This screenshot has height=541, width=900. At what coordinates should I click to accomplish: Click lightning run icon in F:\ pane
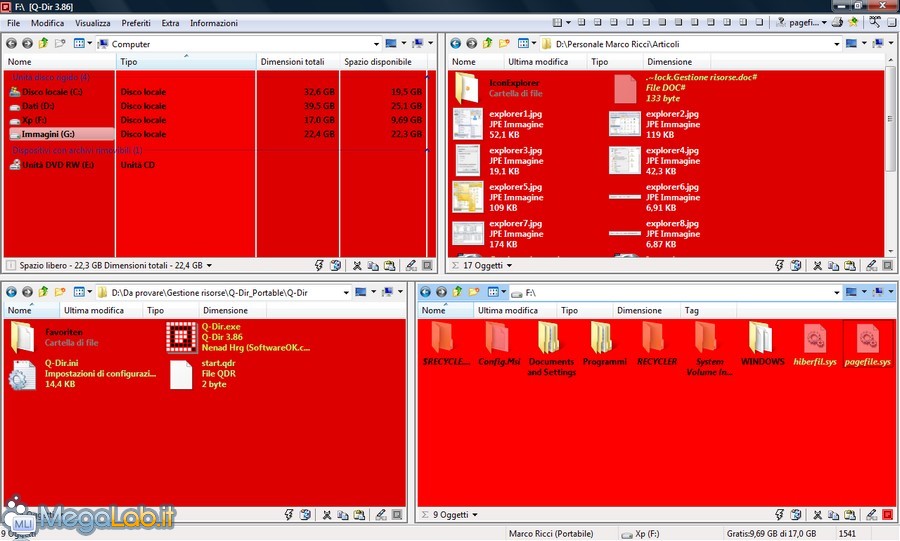pyautogui.click(x=779, y=515)
